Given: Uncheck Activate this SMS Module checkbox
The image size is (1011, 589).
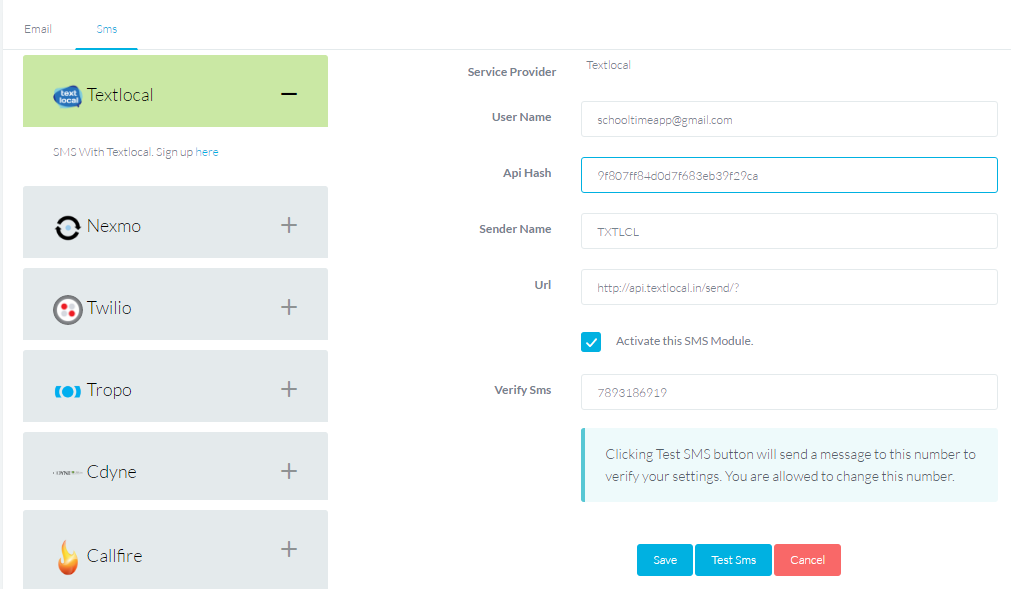Looking at the screenshot, I should (x=591, y=342).
